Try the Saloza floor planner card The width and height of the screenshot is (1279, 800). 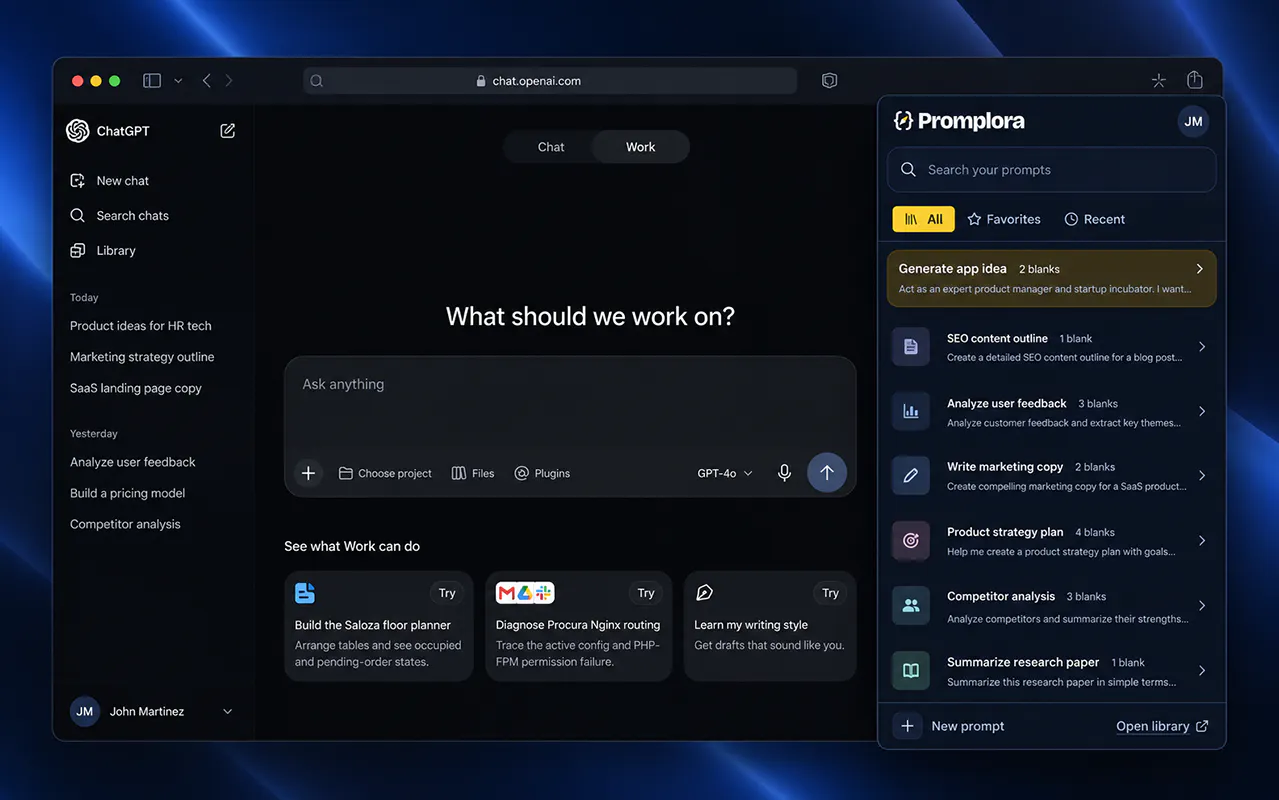(446, 593)
